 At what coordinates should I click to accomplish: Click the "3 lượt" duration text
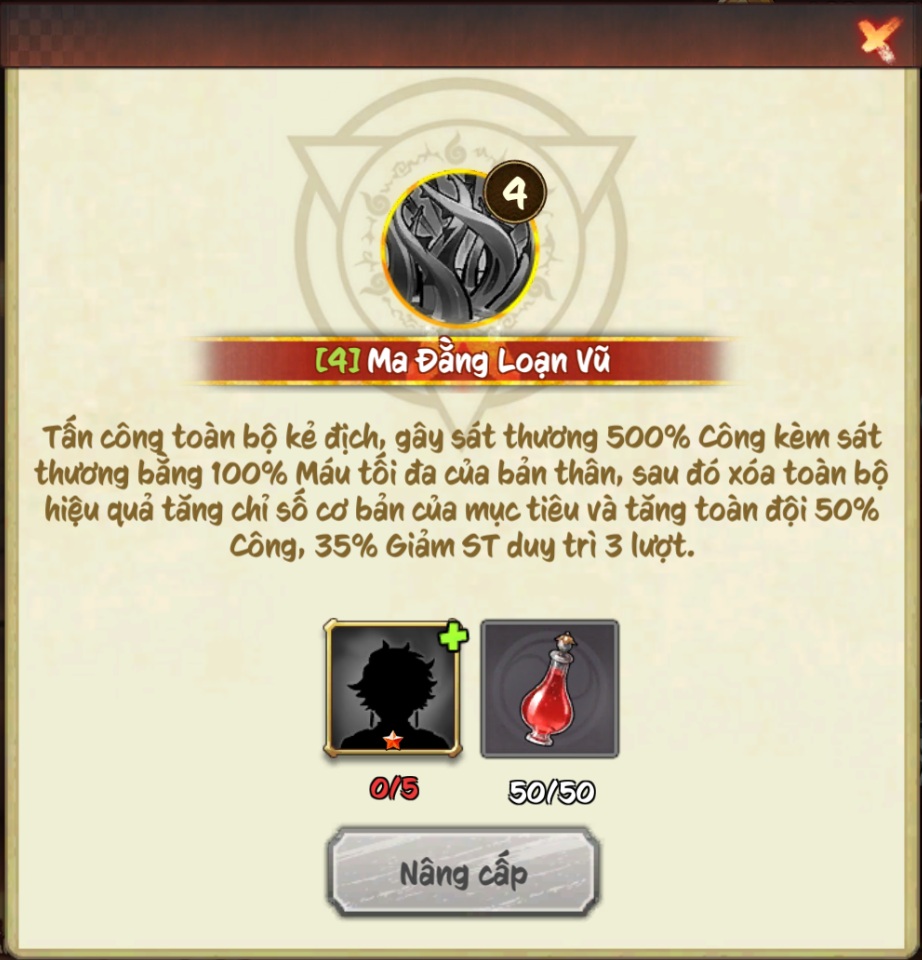650,546
